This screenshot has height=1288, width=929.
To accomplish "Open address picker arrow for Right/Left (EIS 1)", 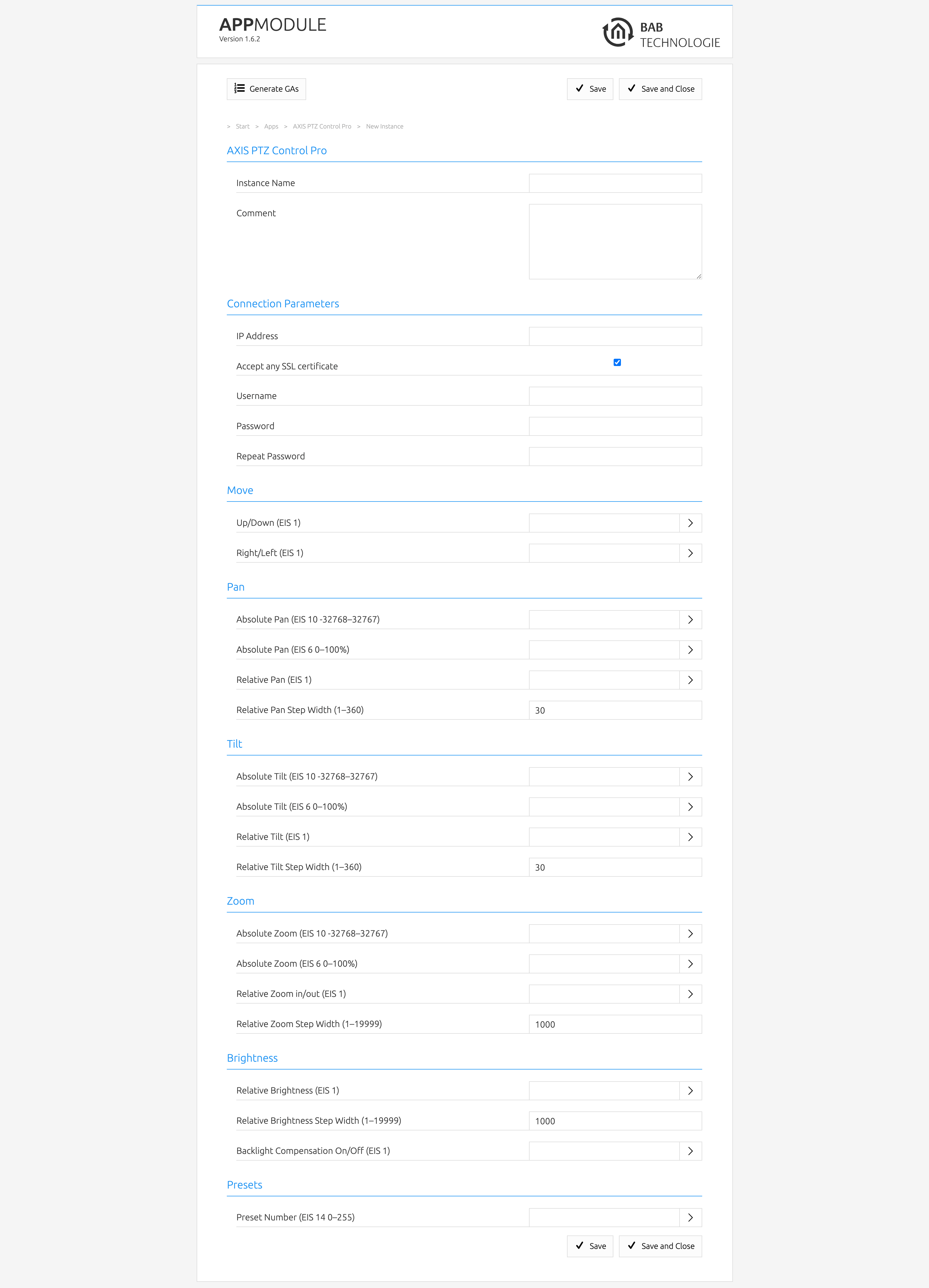I will click(690, 553).
